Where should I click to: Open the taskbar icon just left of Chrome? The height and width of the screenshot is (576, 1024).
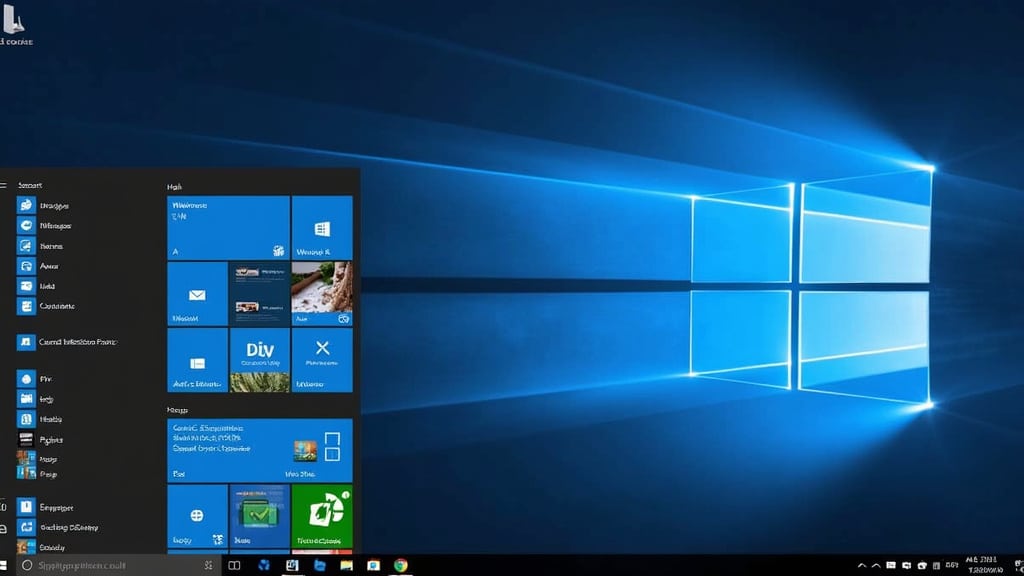(374, 566)
